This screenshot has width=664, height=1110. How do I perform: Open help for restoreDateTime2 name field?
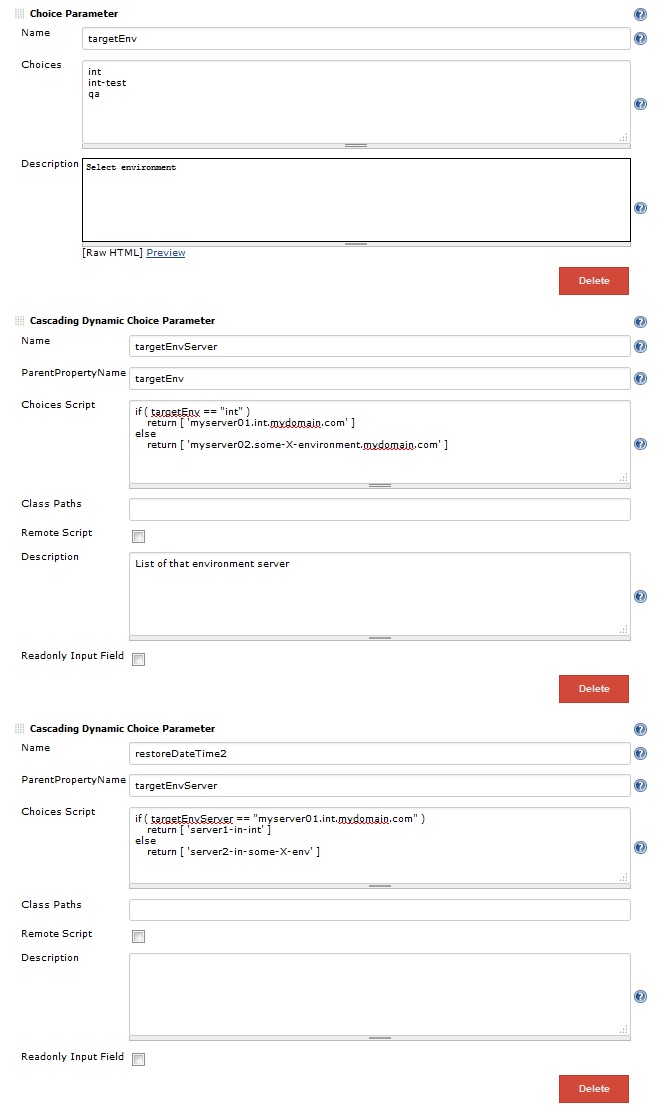click(x=640, y=753)
